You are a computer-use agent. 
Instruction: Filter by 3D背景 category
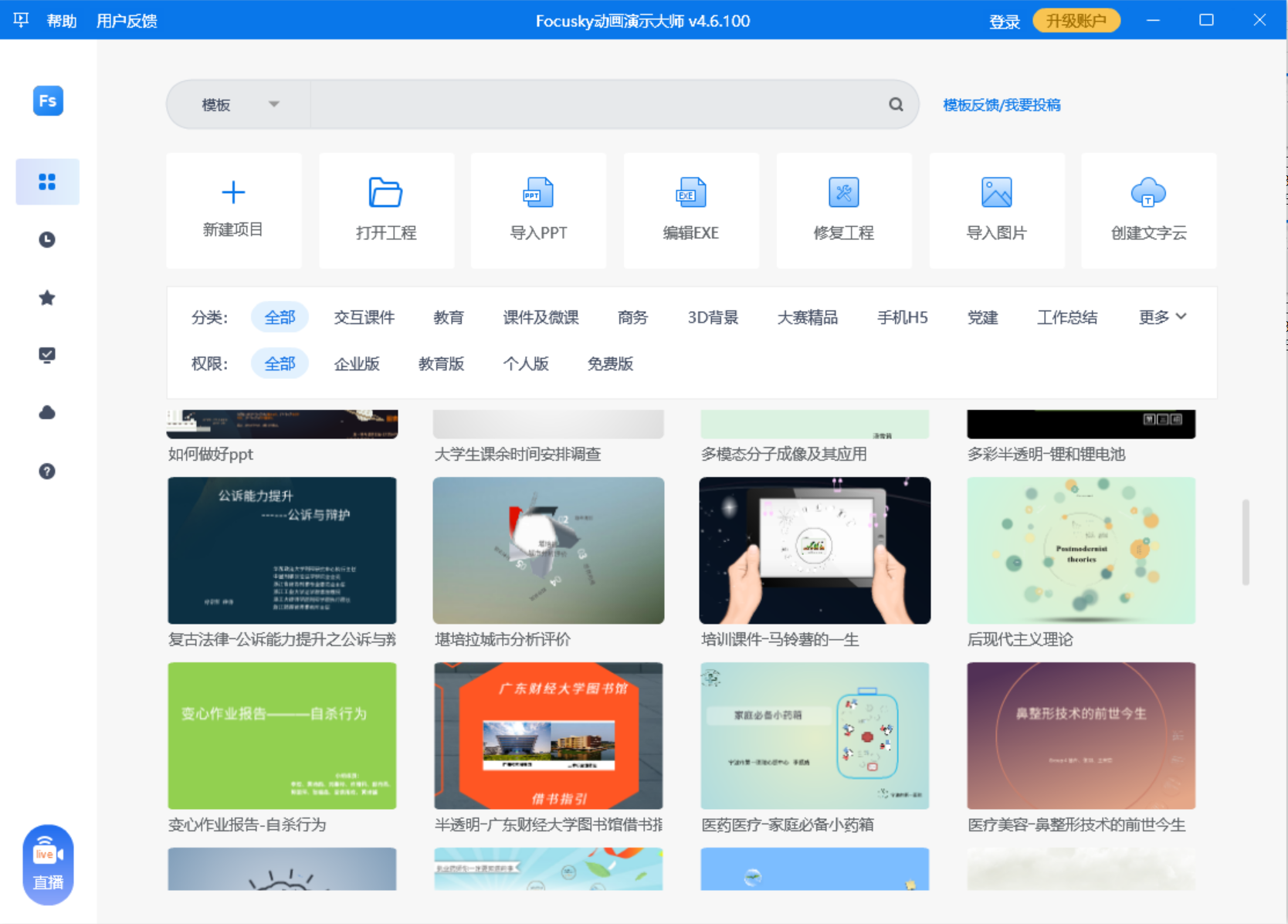click(713, 317)
